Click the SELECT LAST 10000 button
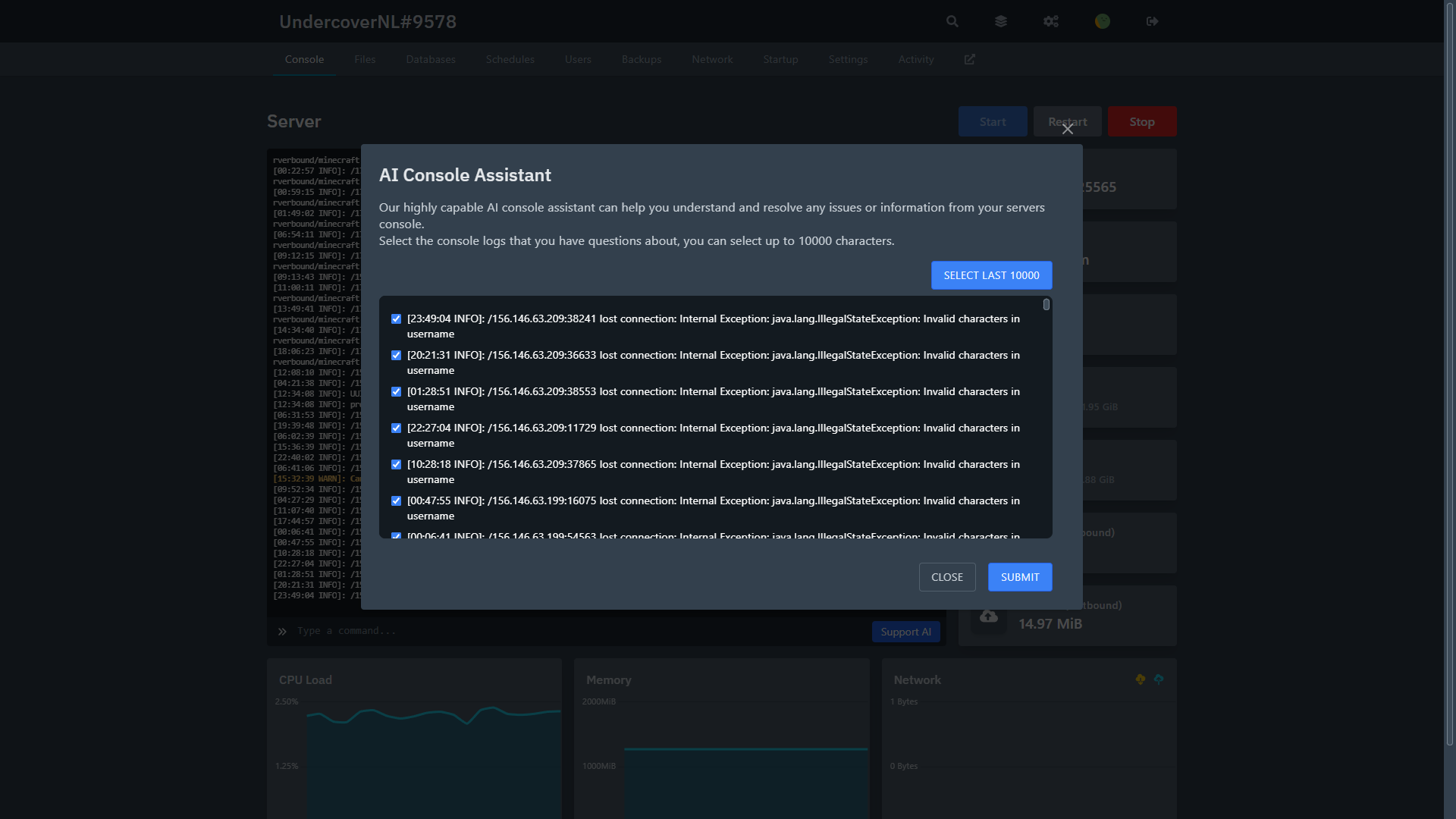Viewport: 1456px width, 819px height. coord(992,275)
